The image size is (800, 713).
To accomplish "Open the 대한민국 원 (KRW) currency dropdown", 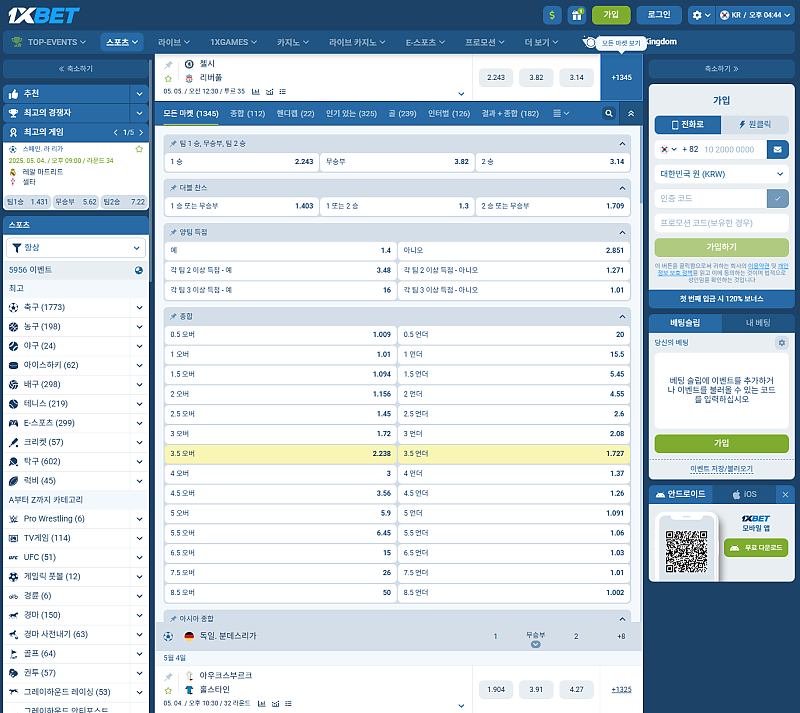I will (x=721, y=173).
